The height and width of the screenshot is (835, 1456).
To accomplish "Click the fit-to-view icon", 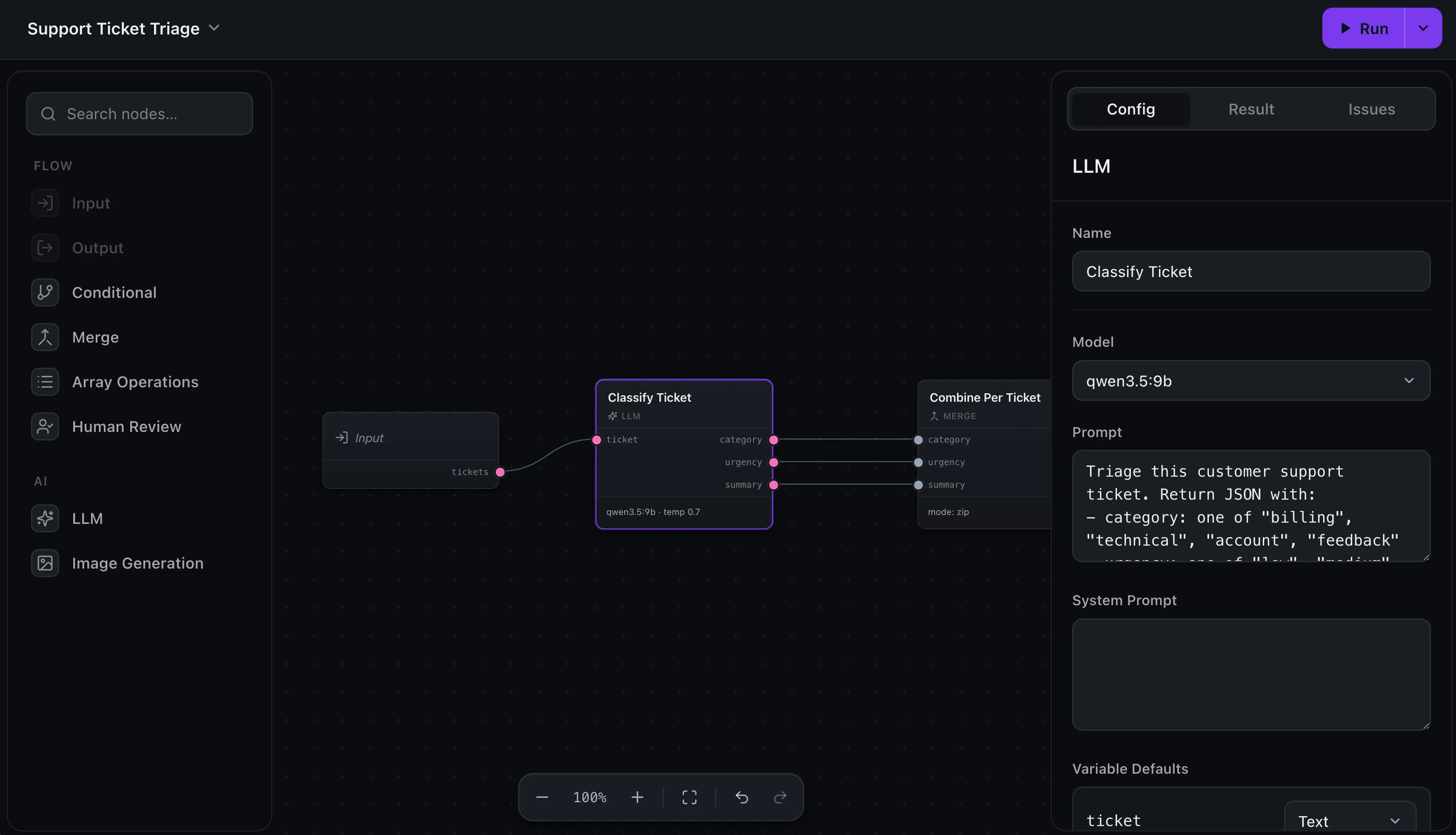I will (690, 797).
